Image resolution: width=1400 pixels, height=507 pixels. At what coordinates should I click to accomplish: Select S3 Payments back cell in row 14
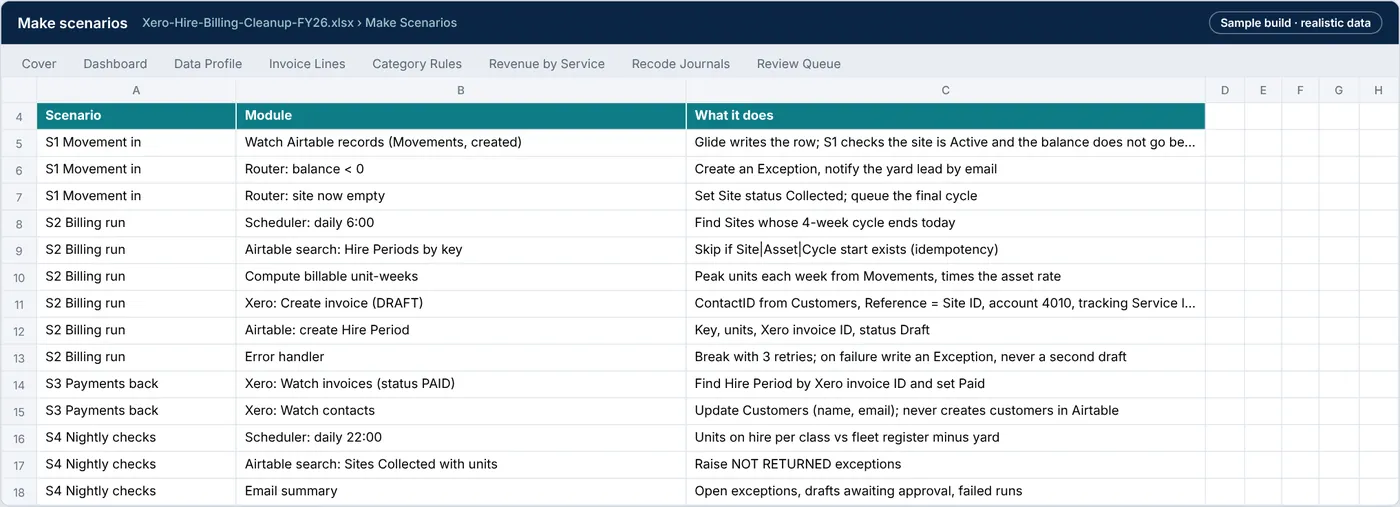136,384
